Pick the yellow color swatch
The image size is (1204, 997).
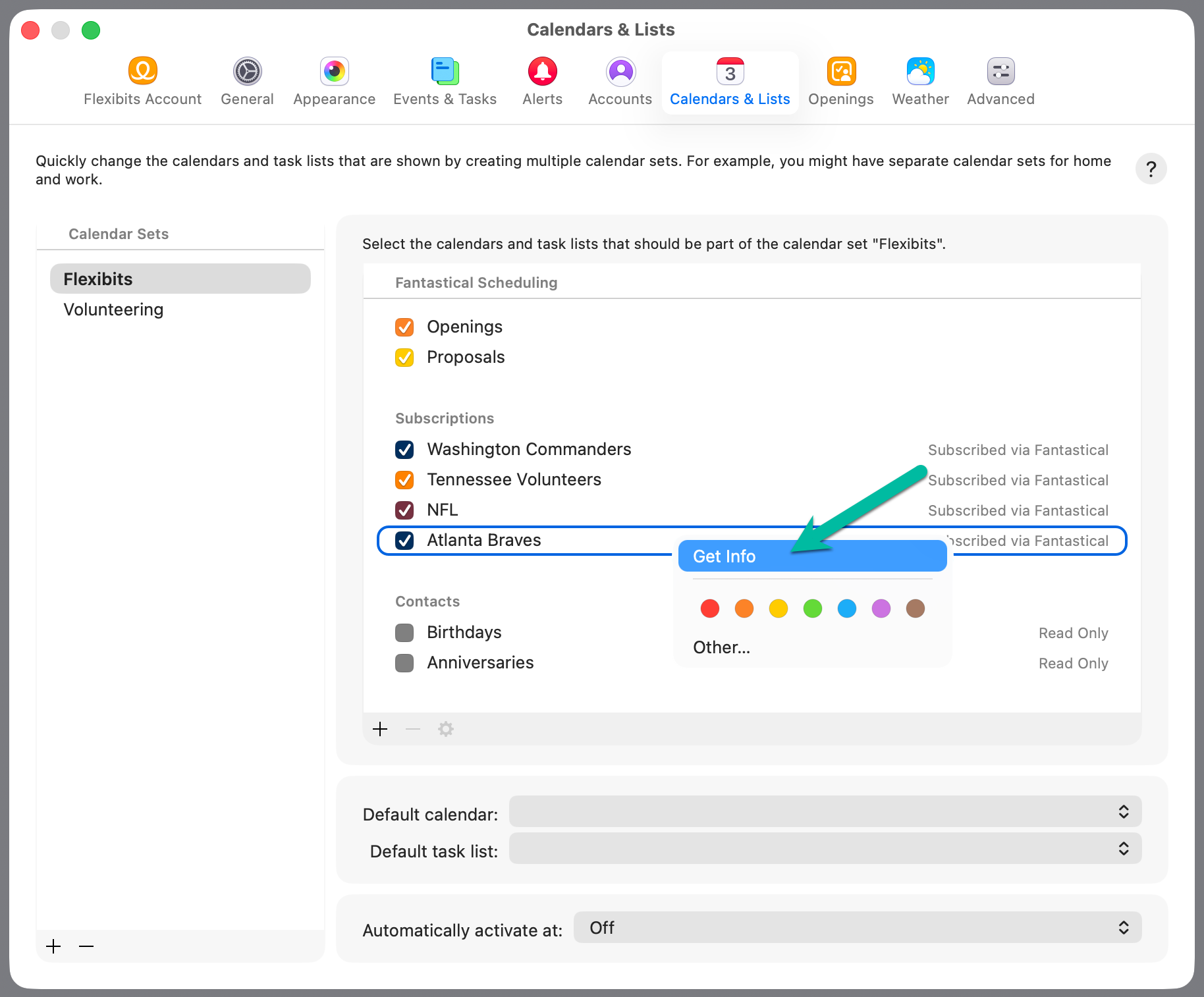779,608
